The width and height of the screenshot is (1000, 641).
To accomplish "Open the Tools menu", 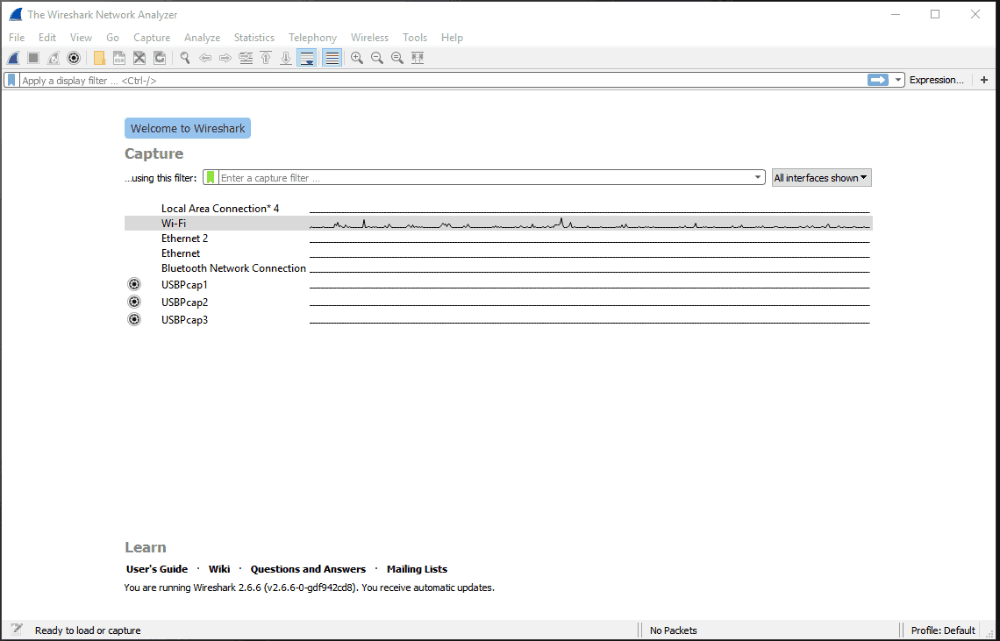I will pos(415,38).
